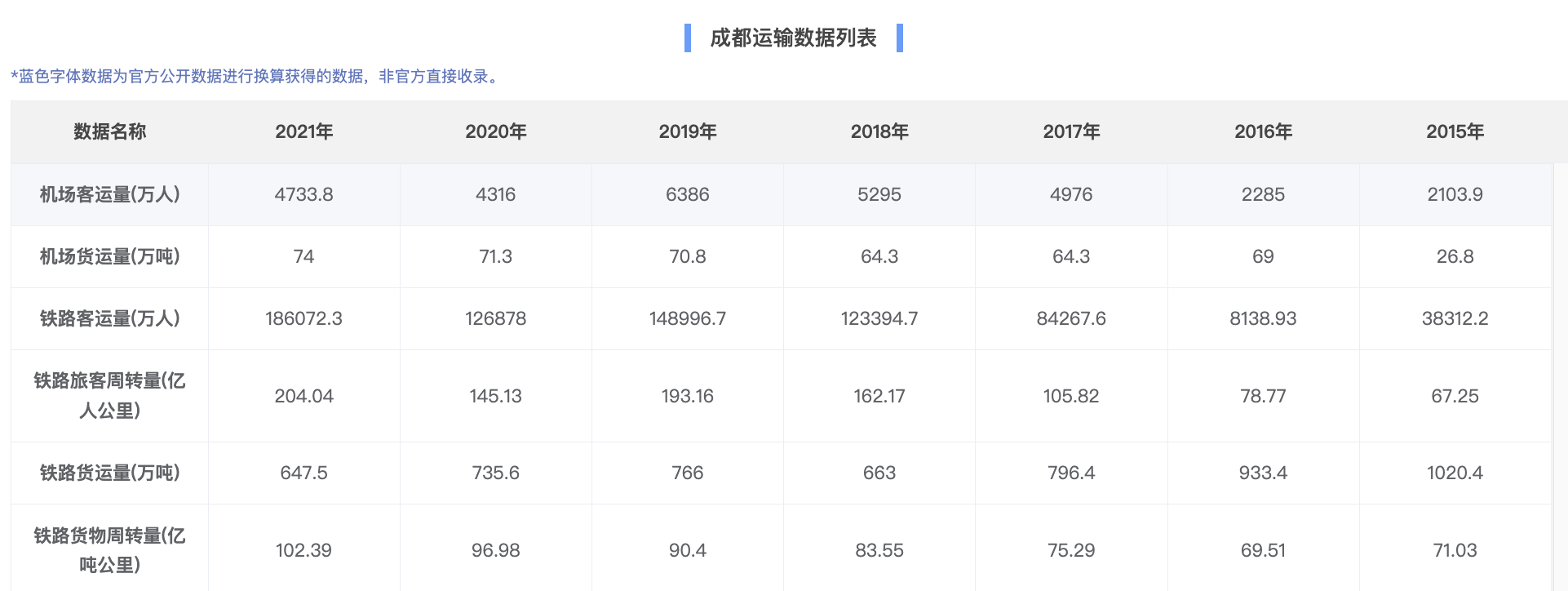Click the 64.3 cell under 2017年
The height and width of the screenshot is (591, 1568).
[1071, 256]
